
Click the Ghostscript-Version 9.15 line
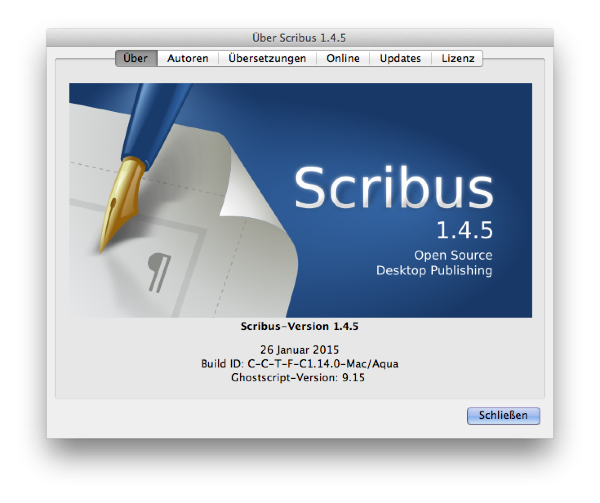click(299, 377)
